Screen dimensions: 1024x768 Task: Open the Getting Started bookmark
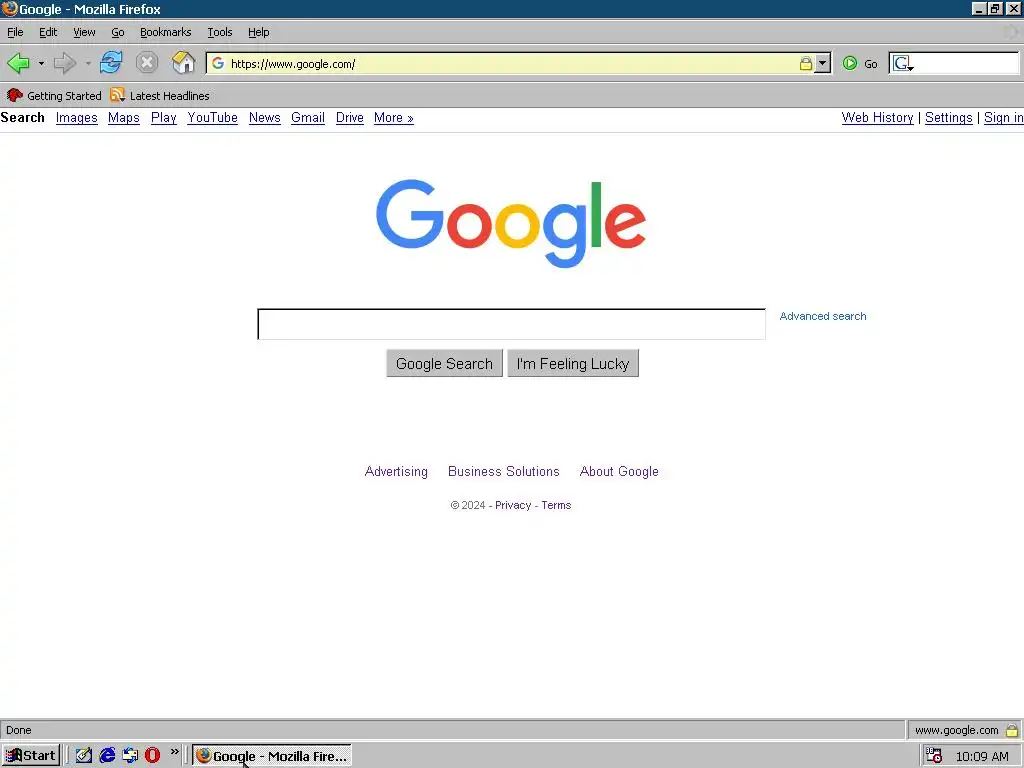[54, 95]
